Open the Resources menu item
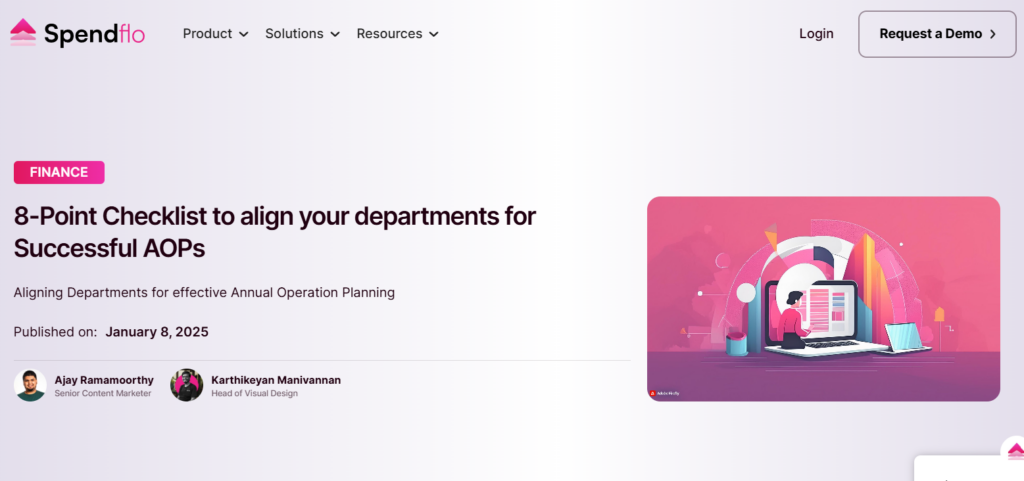Image resolution: width=1024 pixels, height=481 pixels. pos(389,33)
